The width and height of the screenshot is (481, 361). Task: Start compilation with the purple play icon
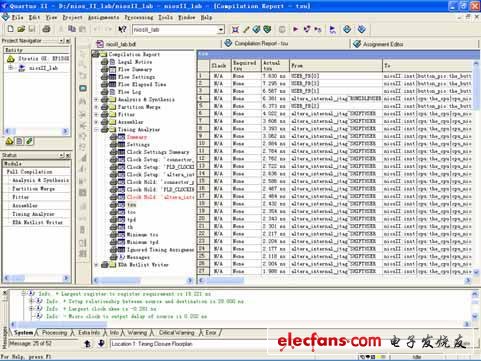(x=295, y=29)
